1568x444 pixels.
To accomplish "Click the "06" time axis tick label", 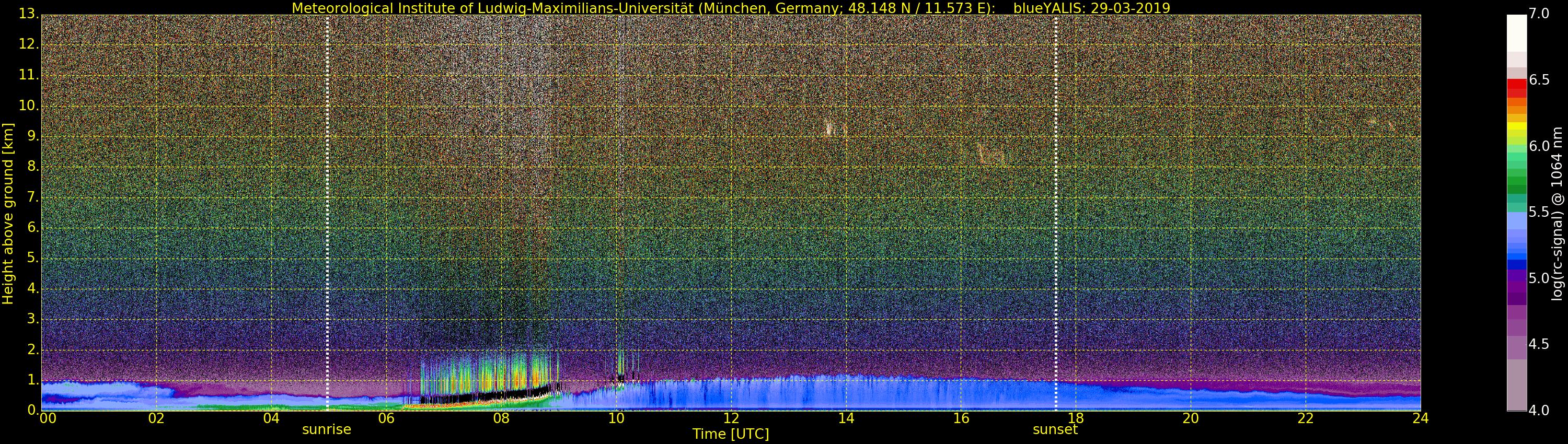I will pos(387,418).
